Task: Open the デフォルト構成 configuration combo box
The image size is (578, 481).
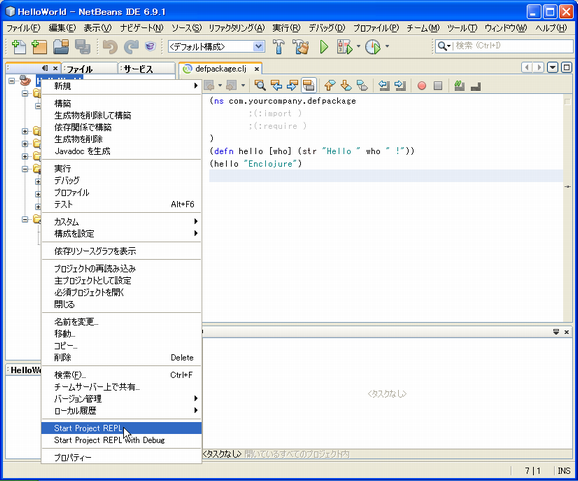Action: point(216,46)
